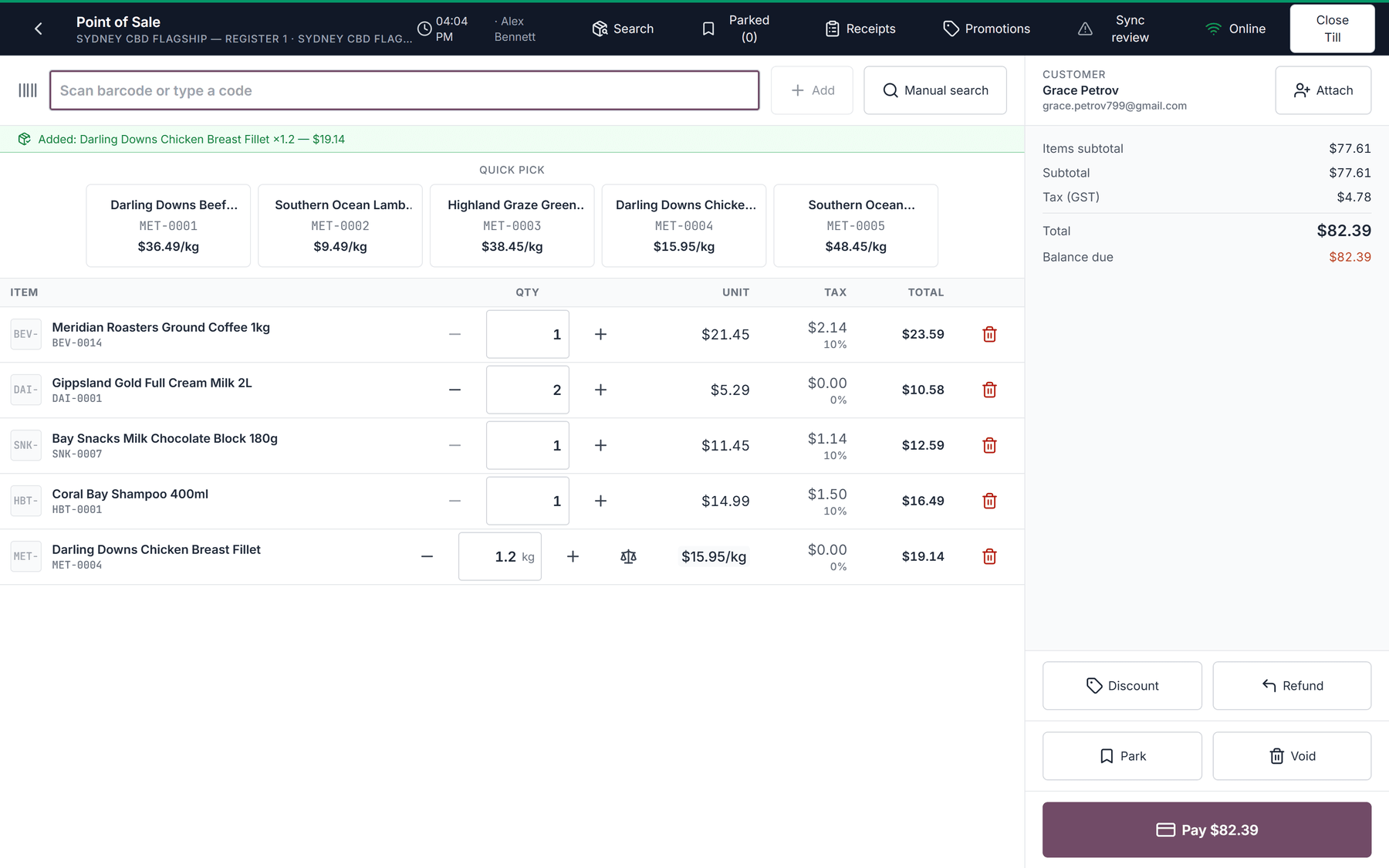Decrease Milk Chocolate Block quantity
The image size is (1389, 868).
tap(455, 445)
